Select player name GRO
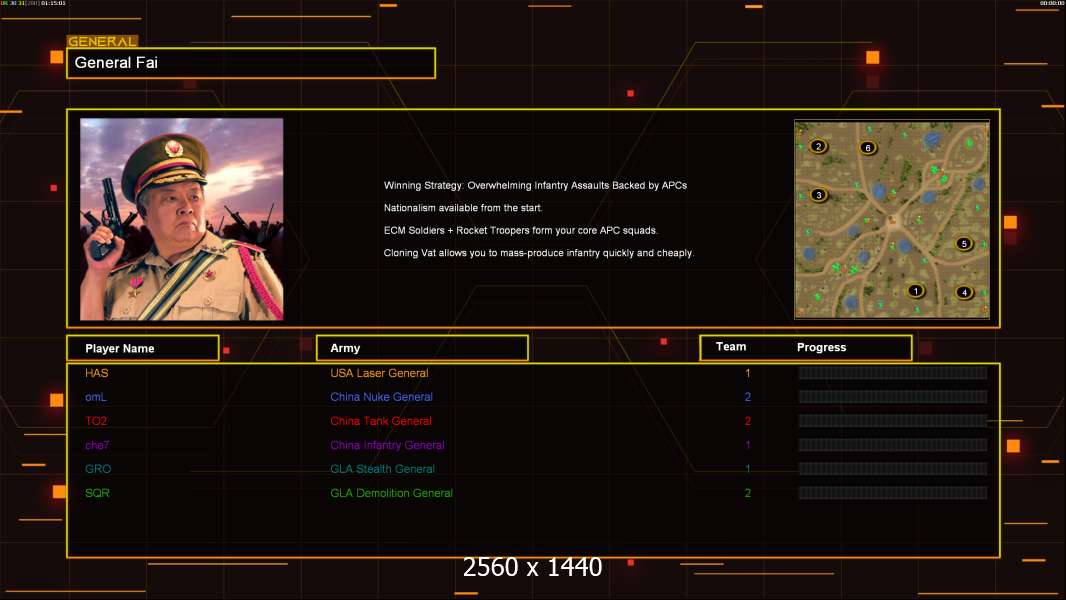Viewport: 1066px width, 600px height. point(98,469)
